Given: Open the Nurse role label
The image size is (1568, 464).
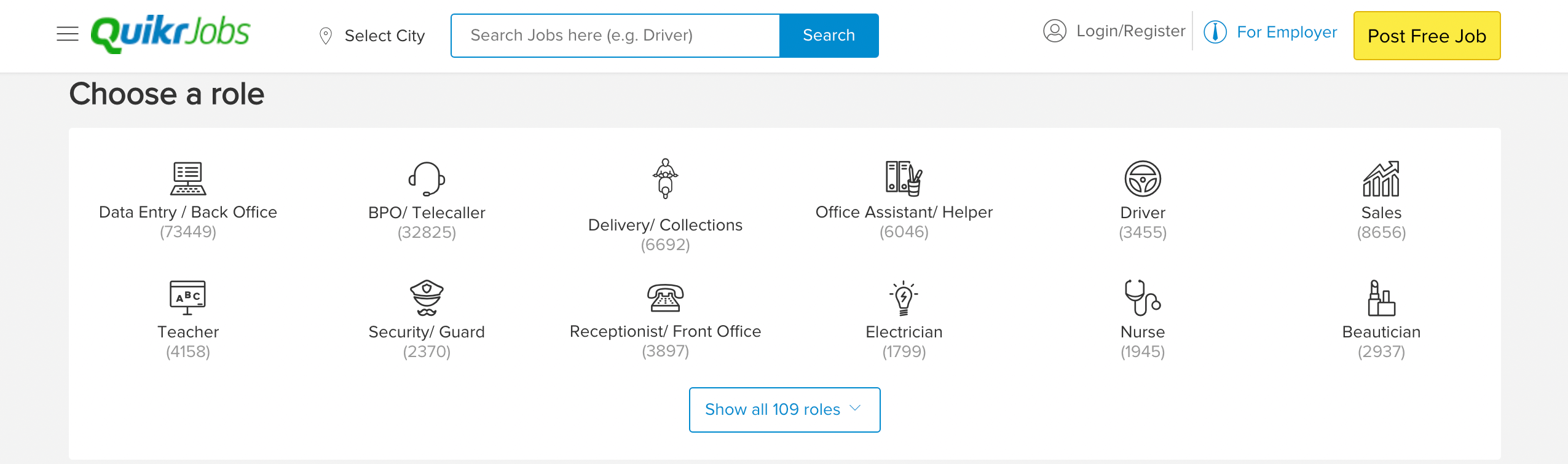Looking at the screenshot, I should click(x=1143, y=332).
